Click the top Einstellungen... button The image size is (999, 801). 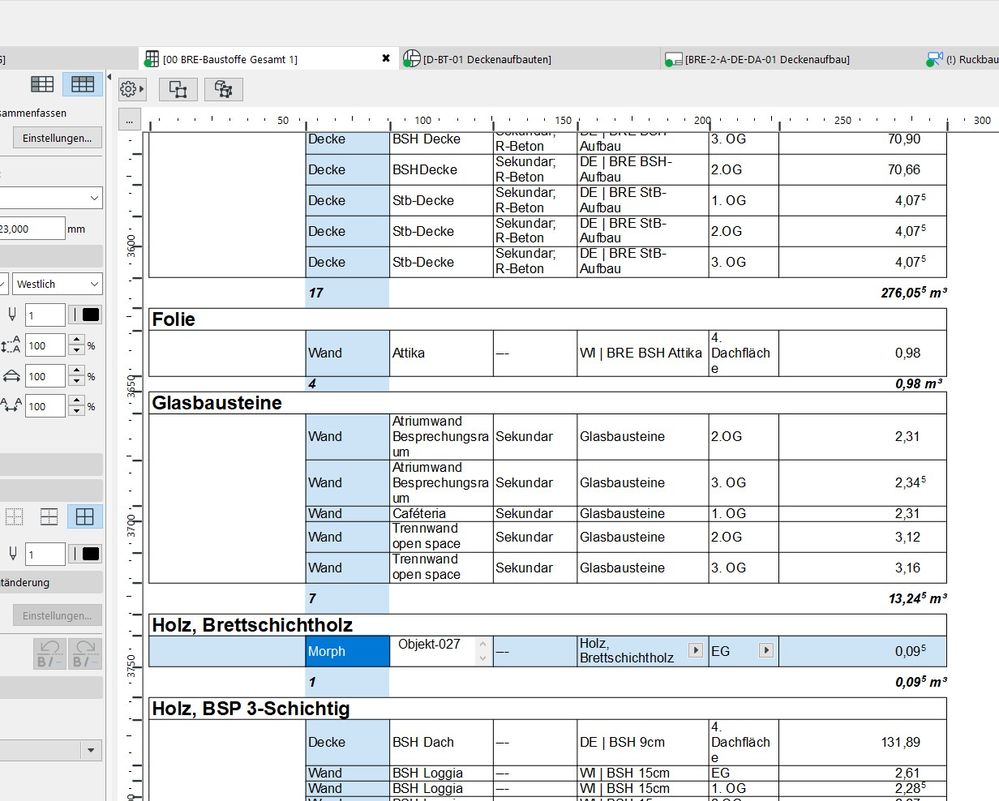pyautogui.click(x=57, y=138)
